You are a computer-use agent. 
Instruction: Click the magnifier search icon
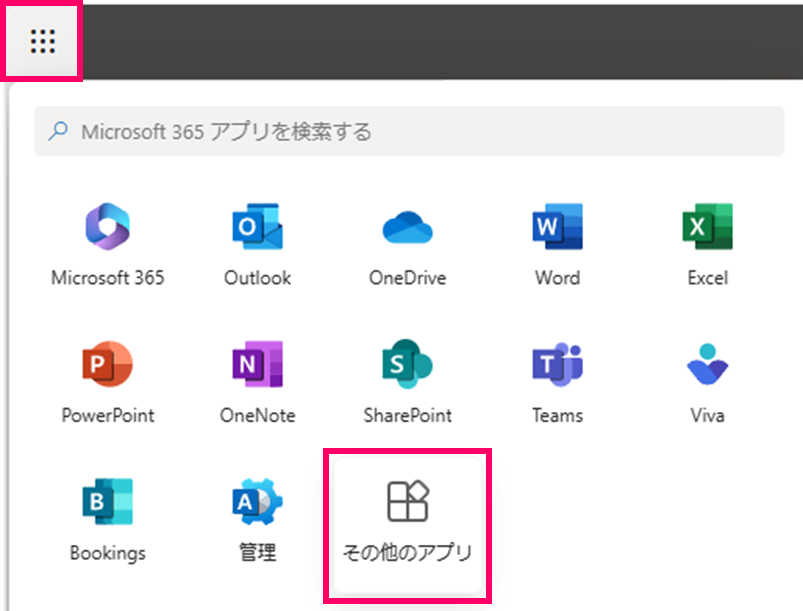(x=58, y=131)
